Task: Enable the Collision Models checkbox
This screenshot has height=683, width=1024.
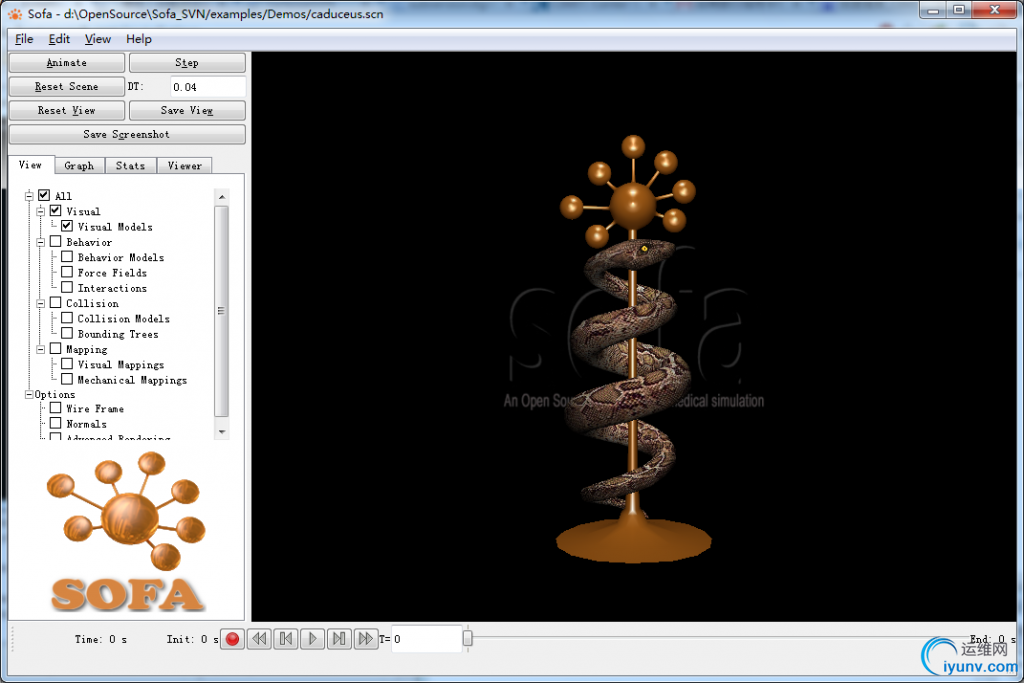Action: [x=67, y=318]
